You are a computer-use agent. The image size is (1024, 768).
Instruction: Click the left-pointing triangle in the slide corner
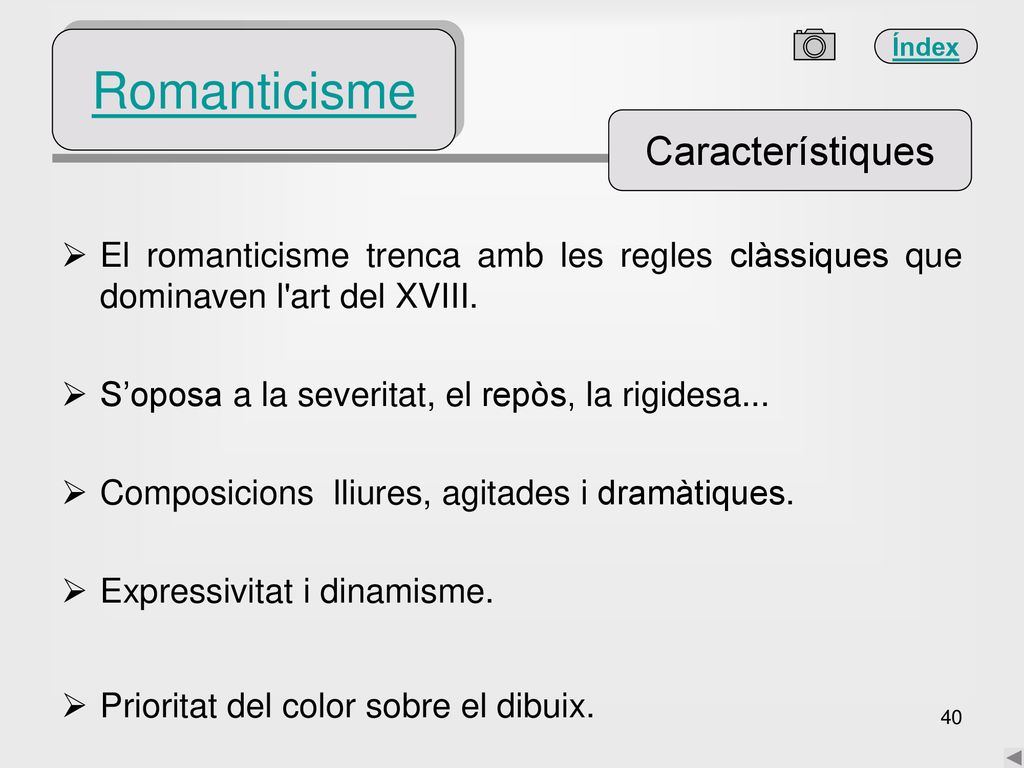(1013, 758)
